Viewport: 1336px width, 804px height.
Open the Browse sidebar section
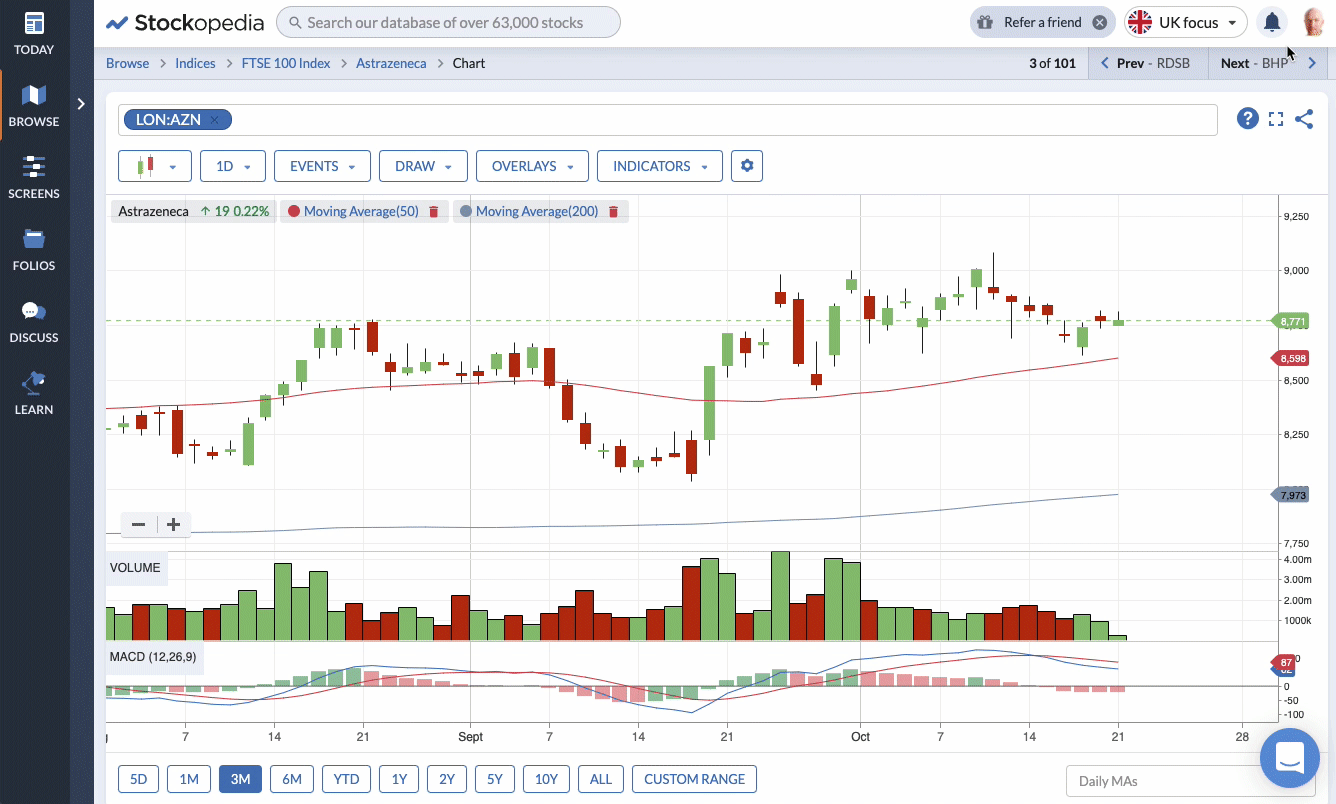(34, 106)
